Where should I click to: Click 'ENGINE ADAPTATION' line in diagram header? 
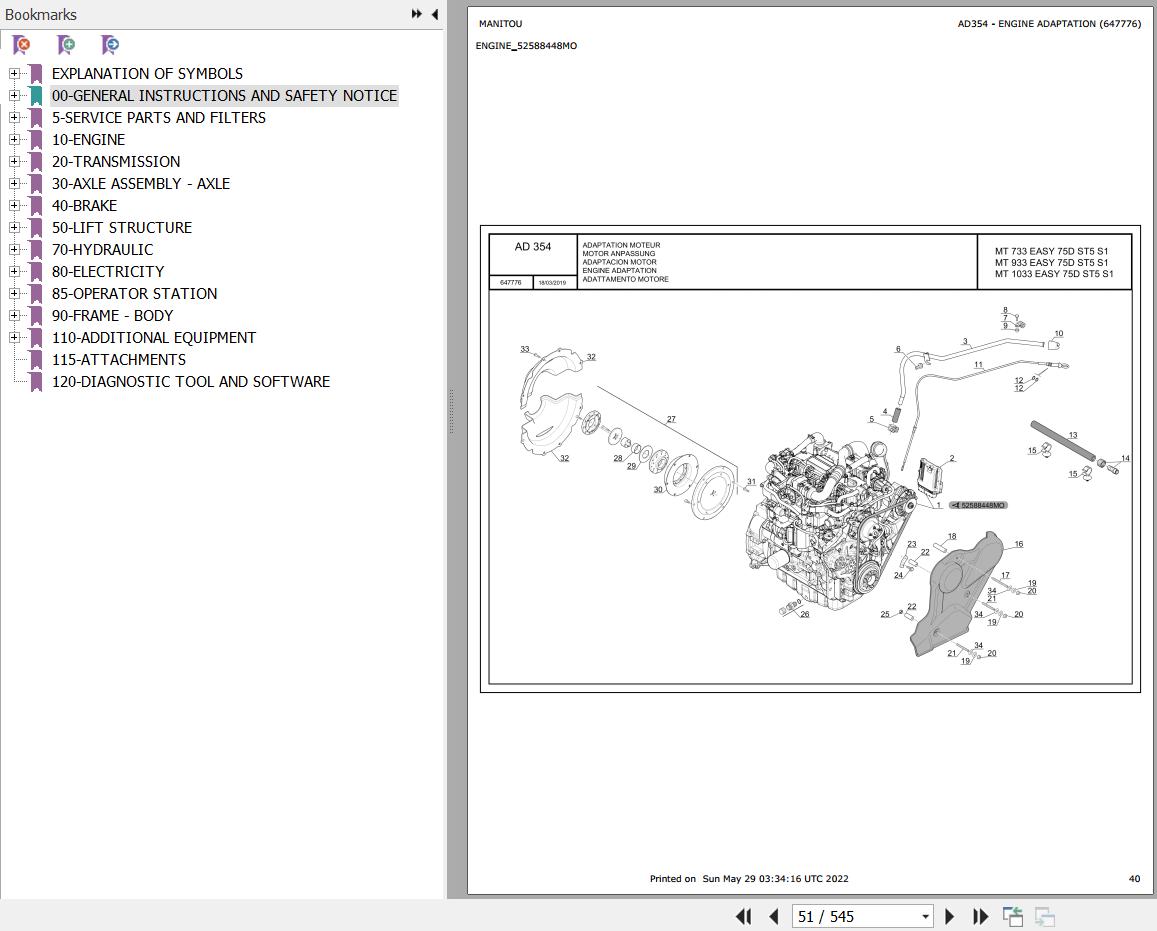pyautogui.click(x=619, y=271)
